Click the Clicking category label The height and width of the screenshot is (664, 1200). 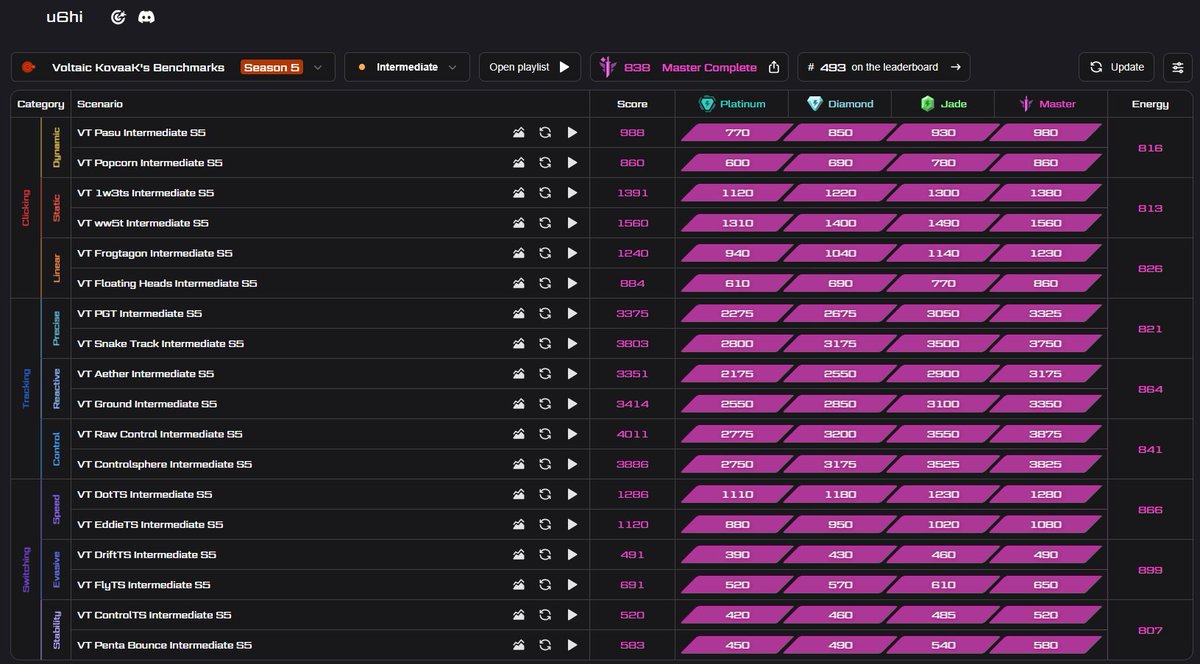click(x=26, y=208)
